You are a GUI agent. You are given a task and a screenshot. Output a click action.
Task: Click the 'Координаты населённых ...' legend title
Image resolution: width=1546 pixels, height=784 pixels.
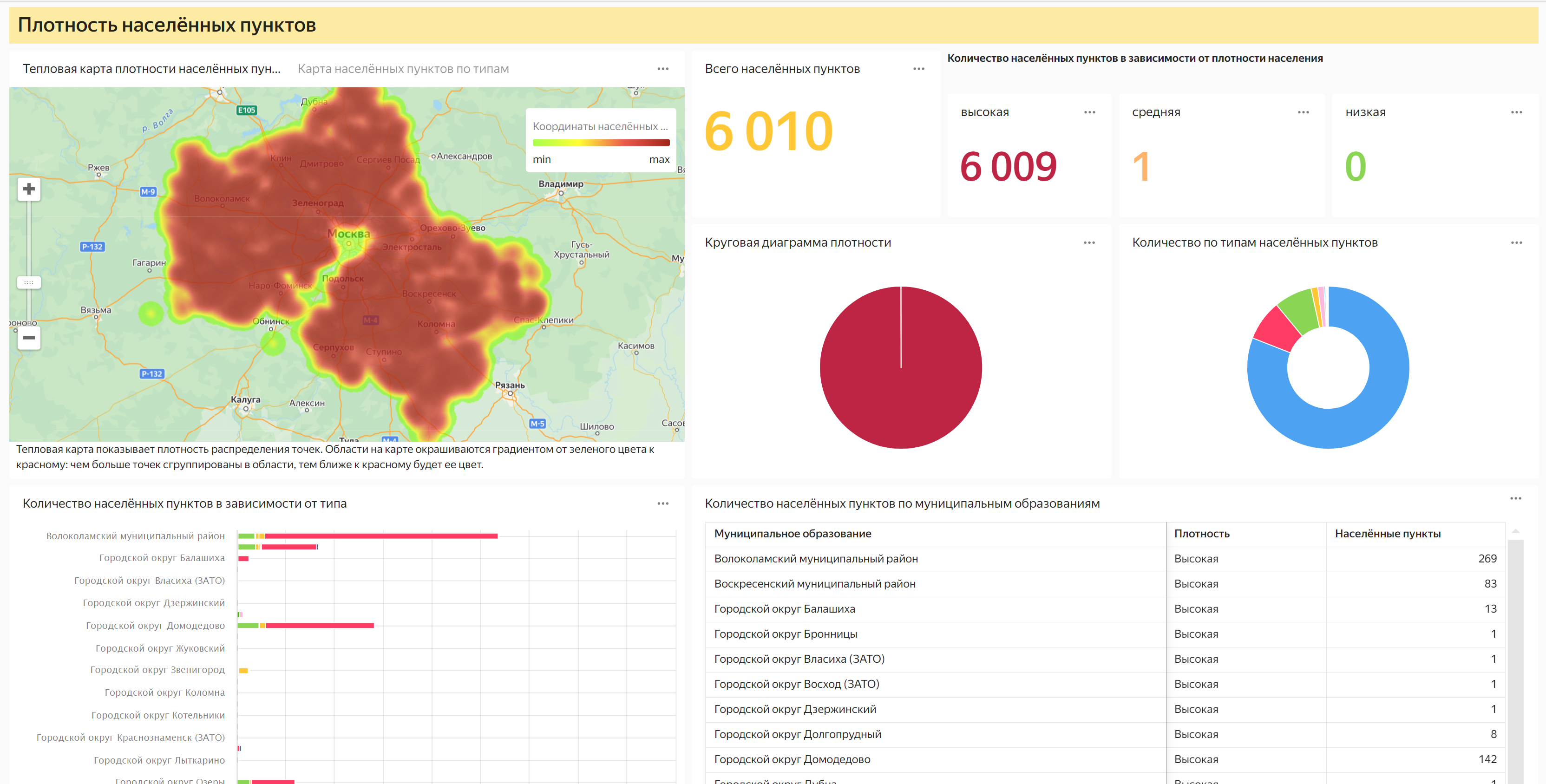[600, 127]
